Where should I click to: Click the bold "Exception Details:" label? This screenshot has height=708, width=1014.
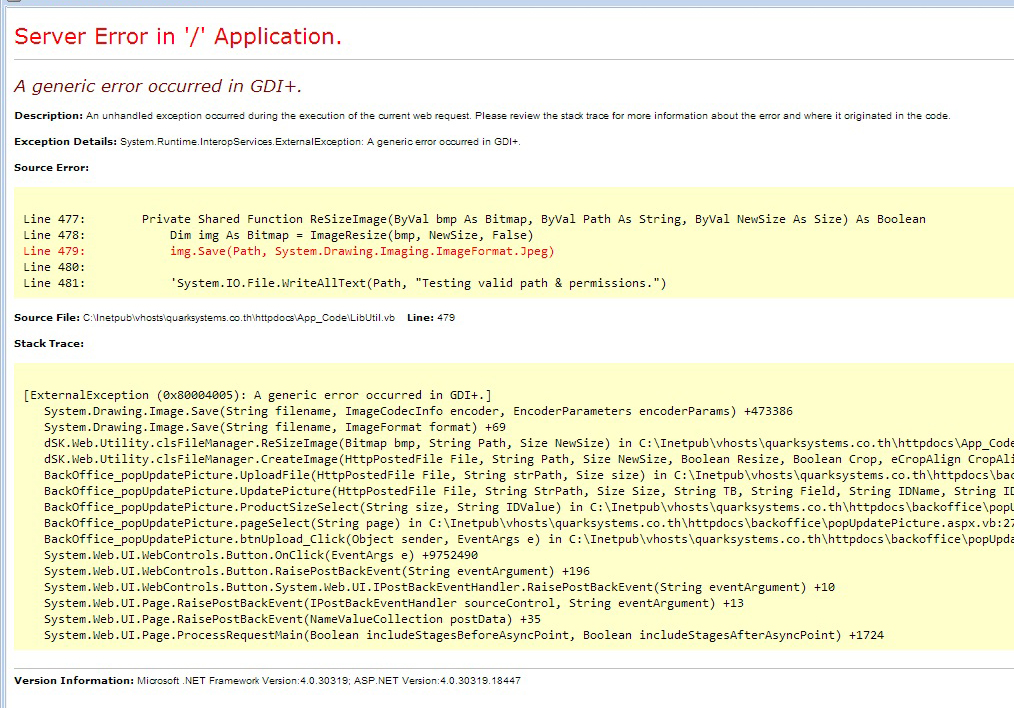tap(65, 142)
